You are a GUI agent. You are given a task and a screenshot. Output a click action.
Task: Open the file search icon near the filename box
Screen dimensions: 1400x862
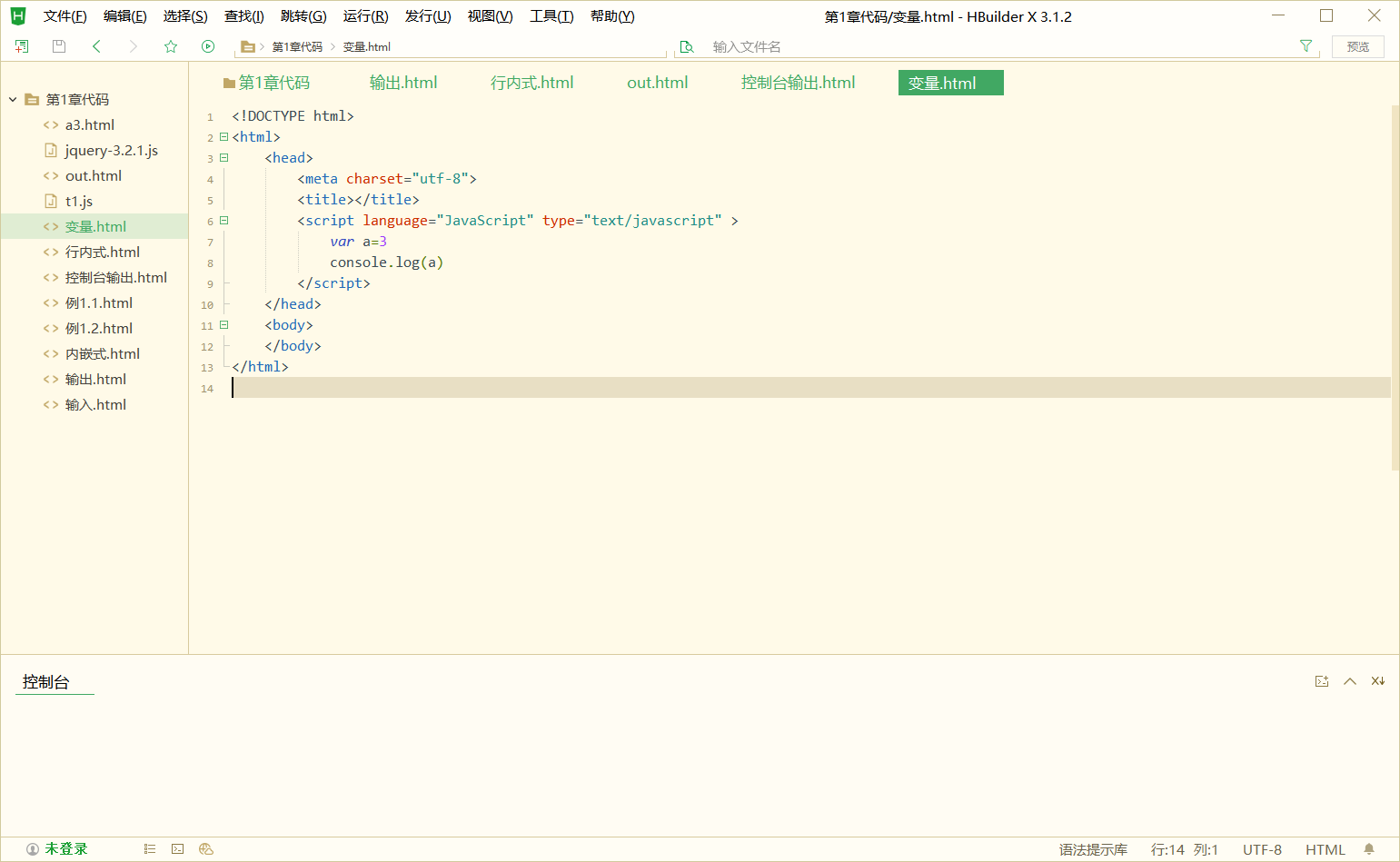pyautogui.click(x=688, y=46)
